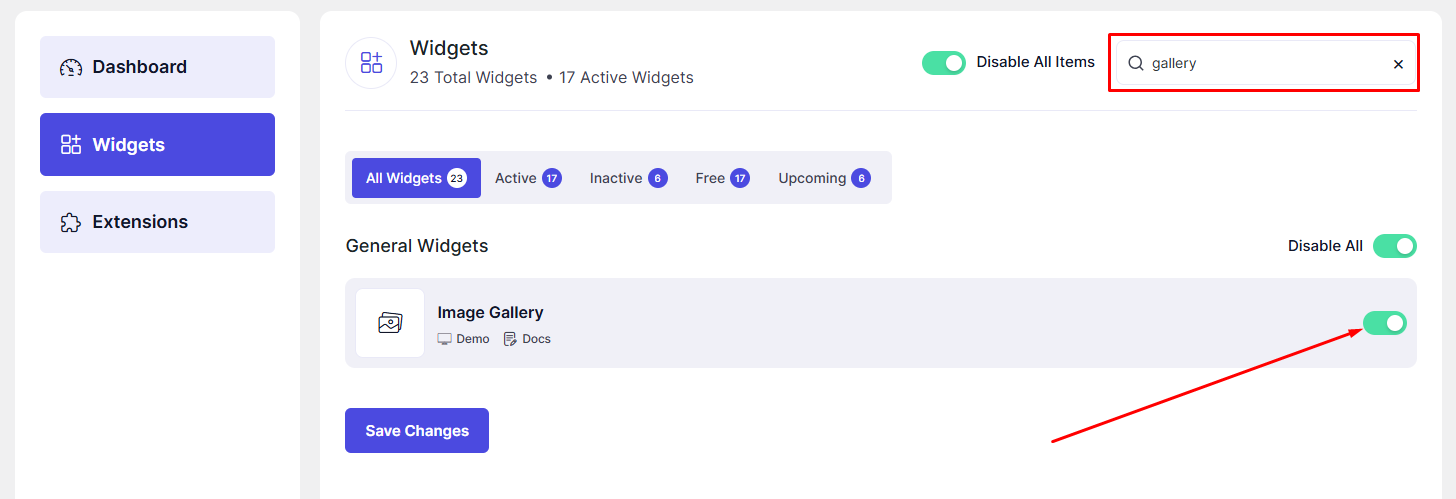
Task: Click the Widgets grid icon in sidebar
Action: pos(71,145)
